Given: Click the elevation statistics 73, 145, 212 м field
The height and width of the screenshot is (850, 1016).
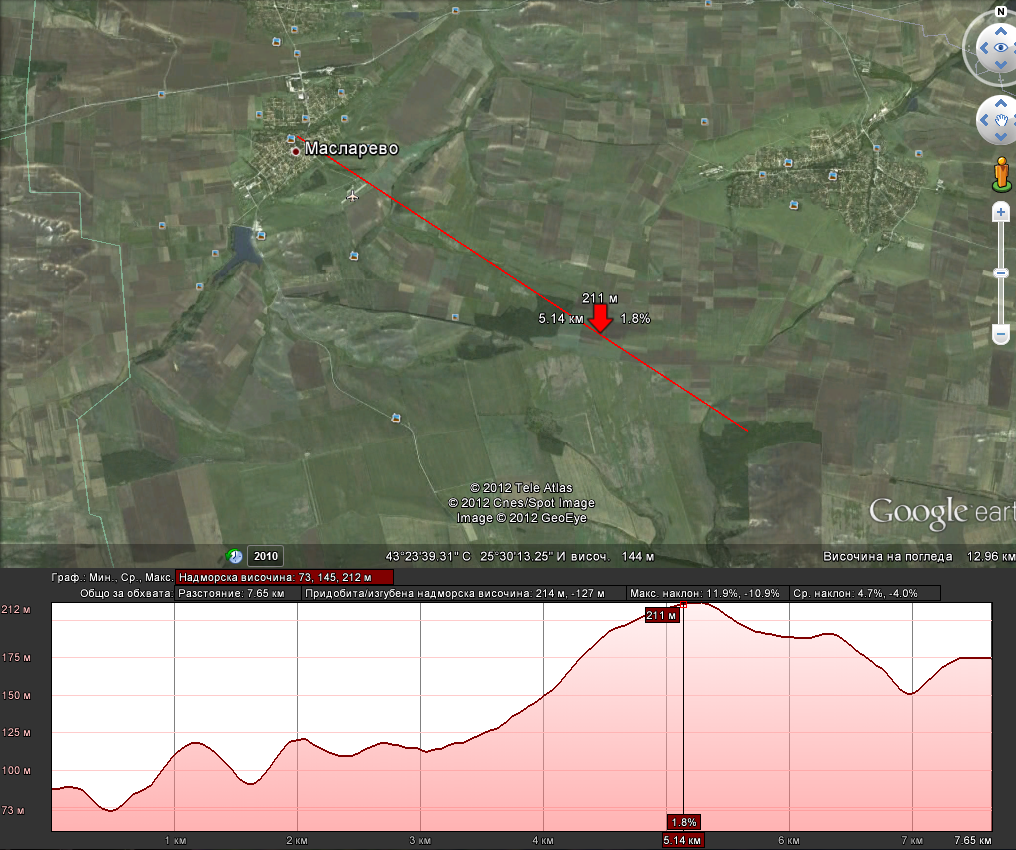Looking at the screenshot, I should (284, 577).
